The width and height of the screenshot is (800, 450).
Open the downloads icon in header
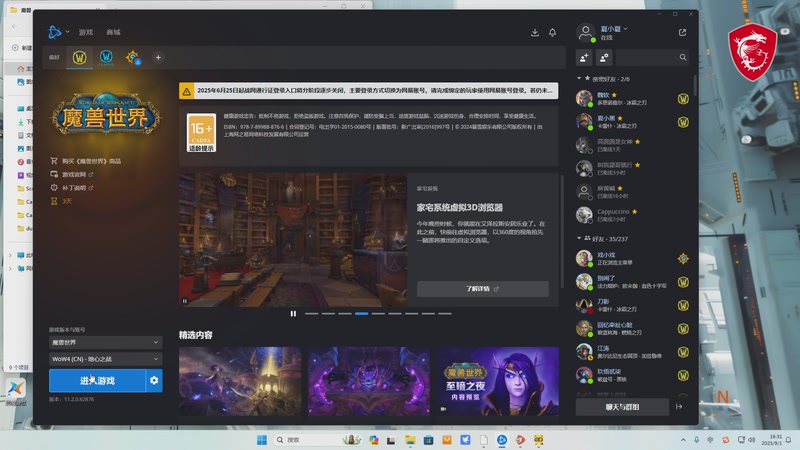[x=535, y=32]
